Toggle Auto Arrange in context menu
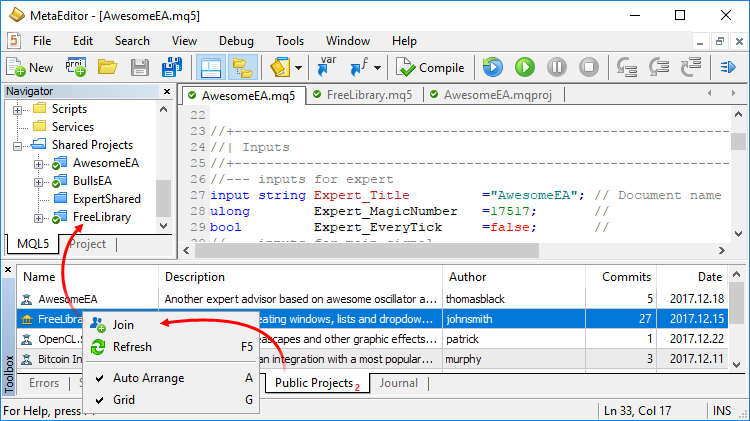 tap(171, 378)
